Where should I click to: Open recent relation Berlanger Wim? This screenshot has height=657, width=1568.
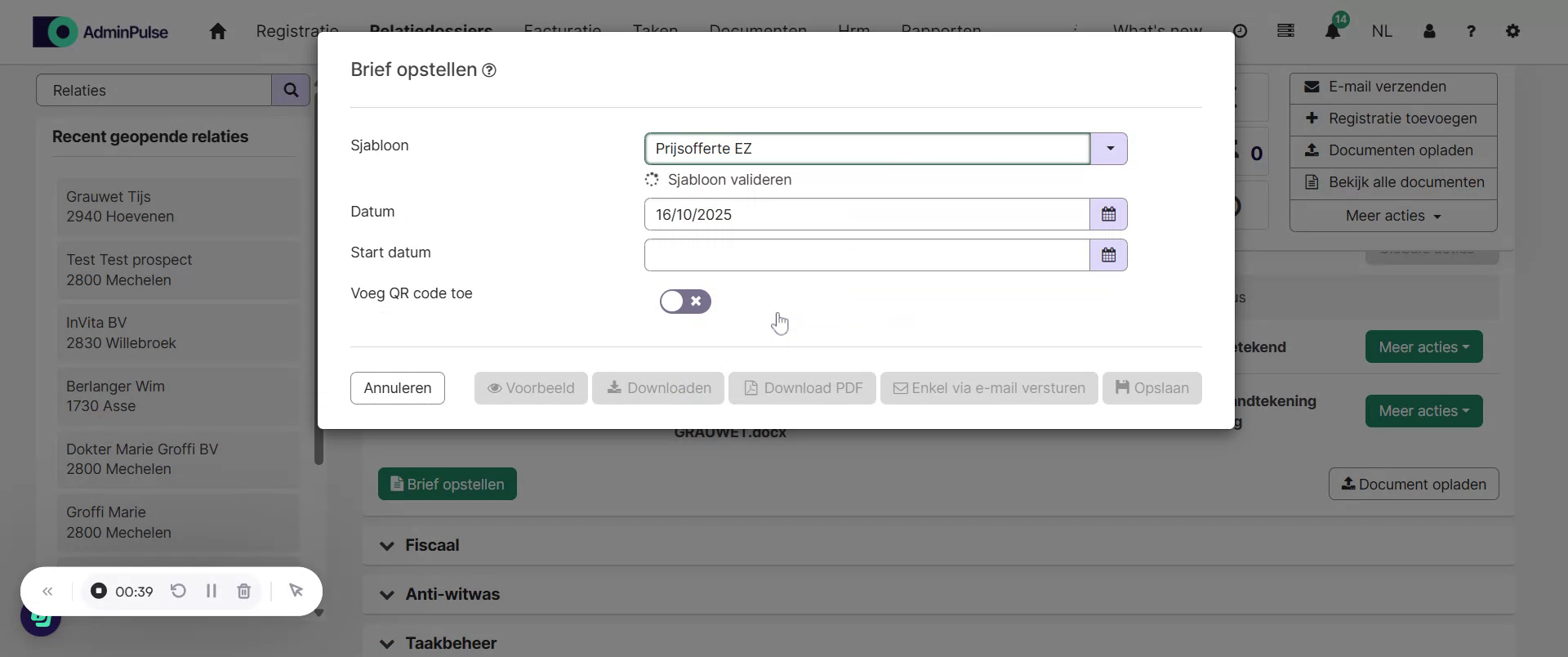pos(178,396)
